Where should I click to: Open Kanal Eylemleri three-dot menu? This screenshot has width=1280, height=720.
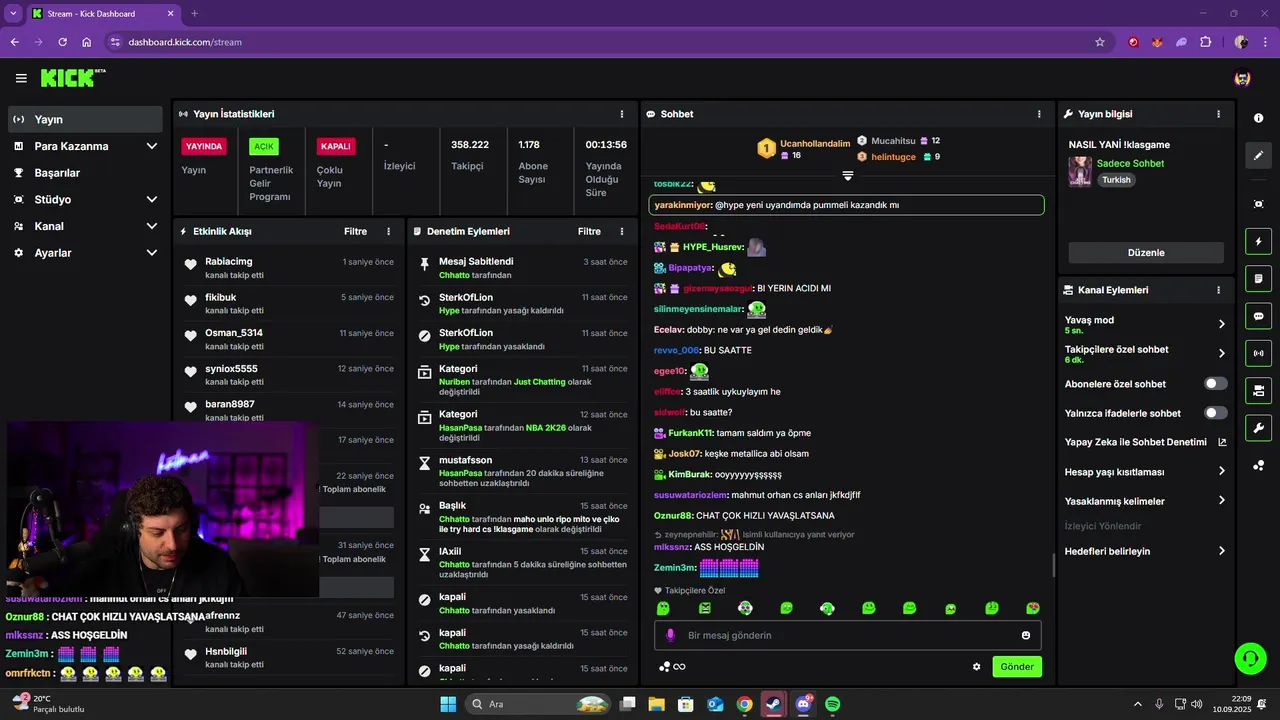click(x=1218, y=290)
